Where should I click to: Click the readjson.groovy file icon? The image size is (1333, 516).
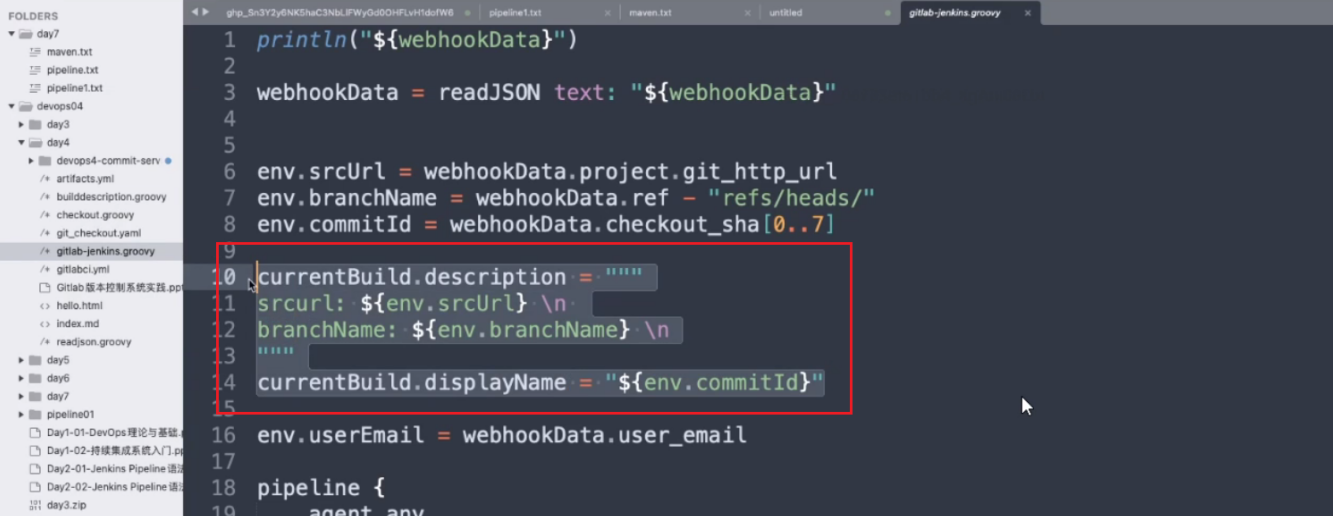(x=45, y=342)
